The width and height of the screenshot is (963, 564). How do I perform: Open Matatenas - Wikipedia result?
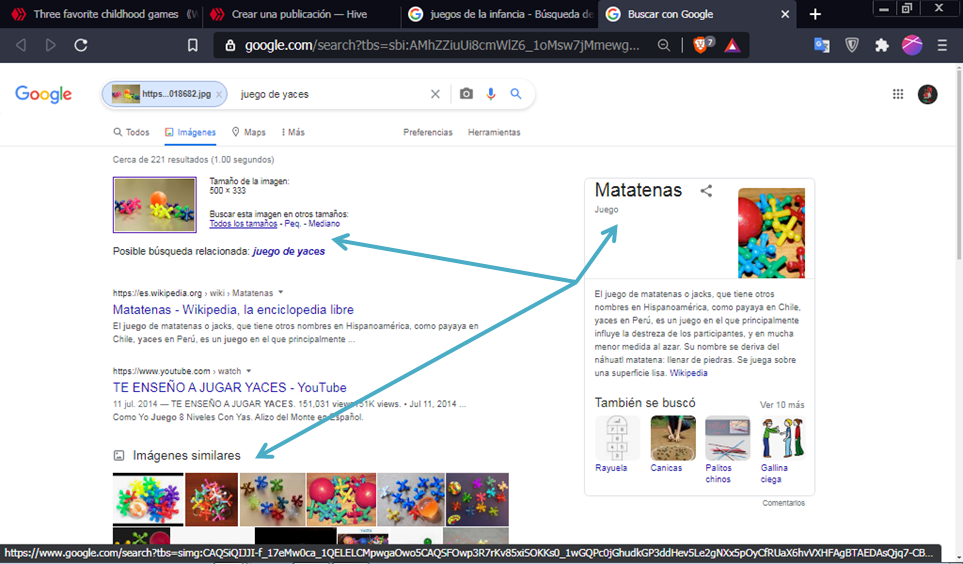233,310
